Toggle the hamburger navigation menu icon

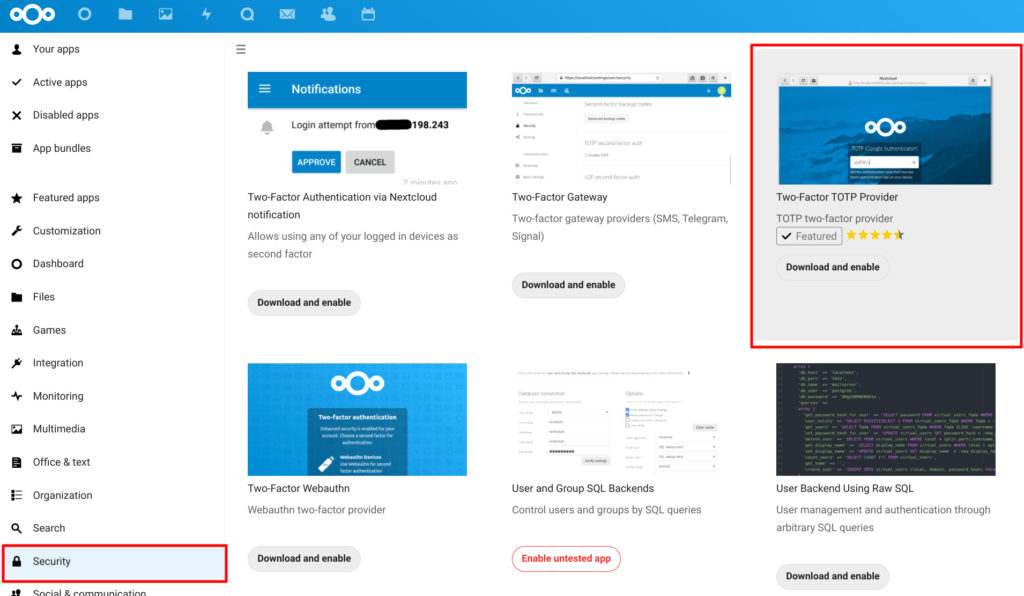click(x=241, y=49)
